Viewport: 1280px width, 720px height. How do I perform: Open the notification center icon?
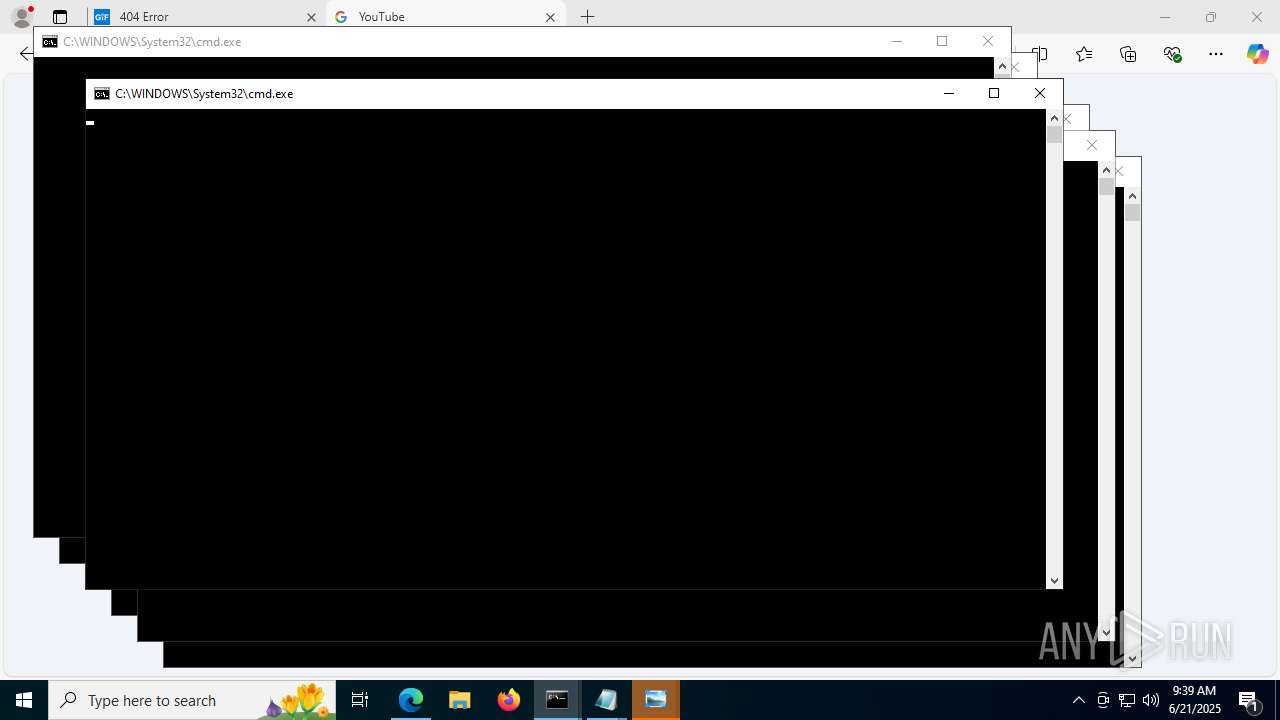(x=1248, y=700)
